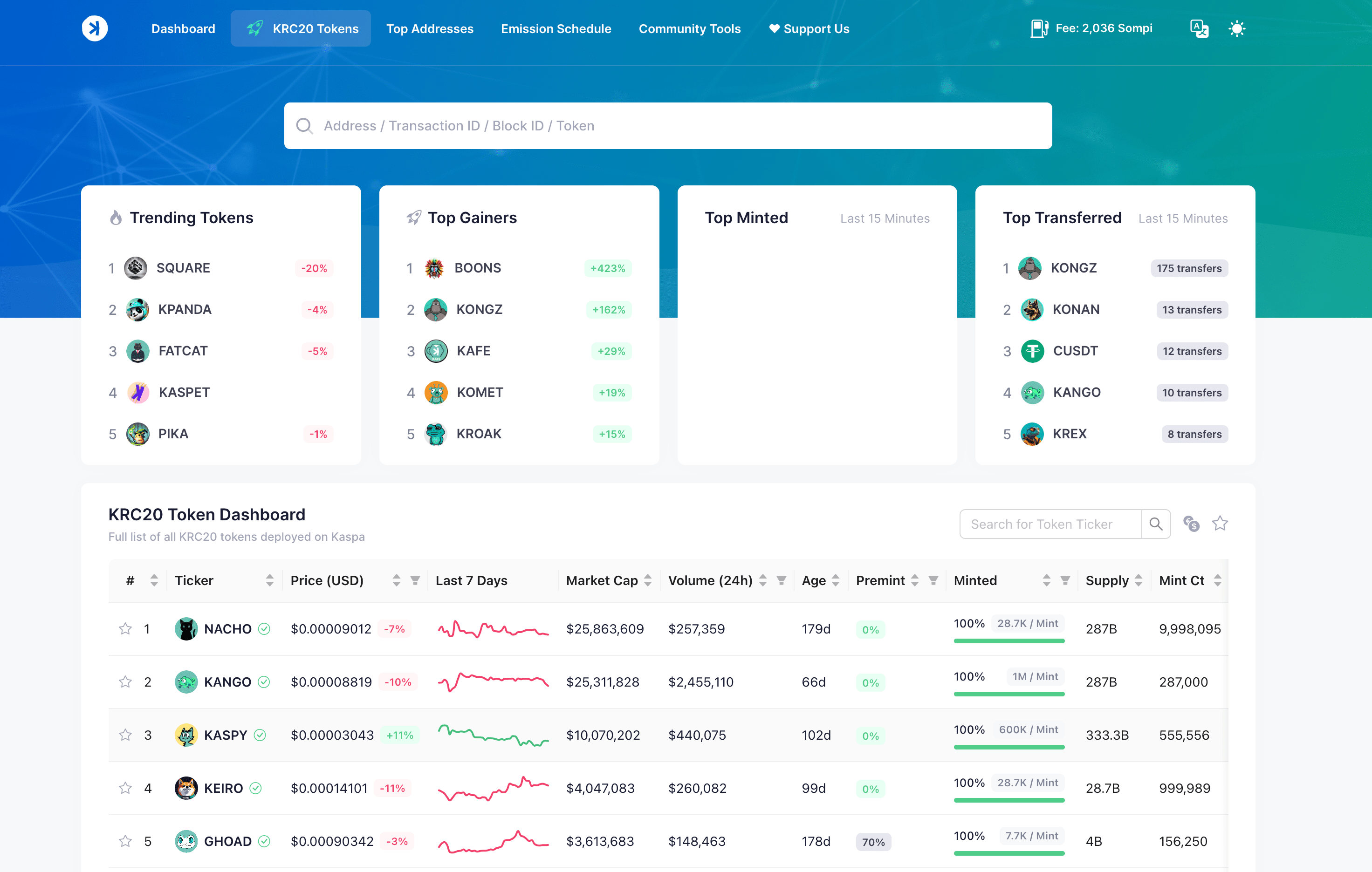Select the KRC20 Tokens nav tab

301,28
